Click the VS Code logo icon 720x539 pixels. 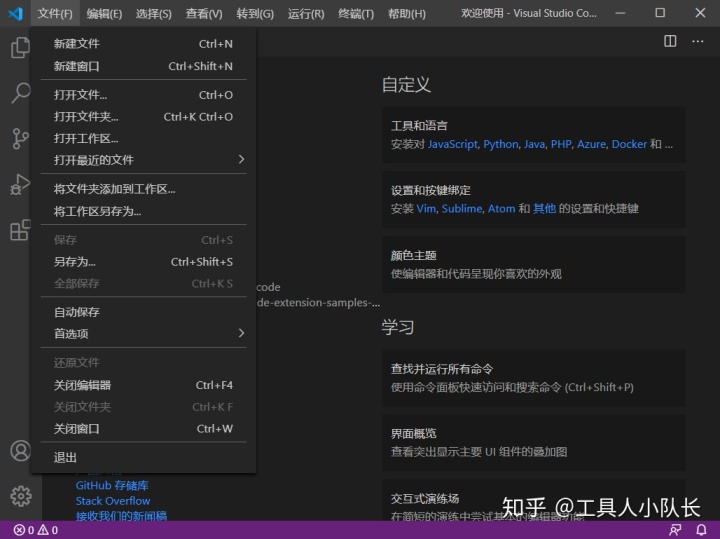click(16, 13)
